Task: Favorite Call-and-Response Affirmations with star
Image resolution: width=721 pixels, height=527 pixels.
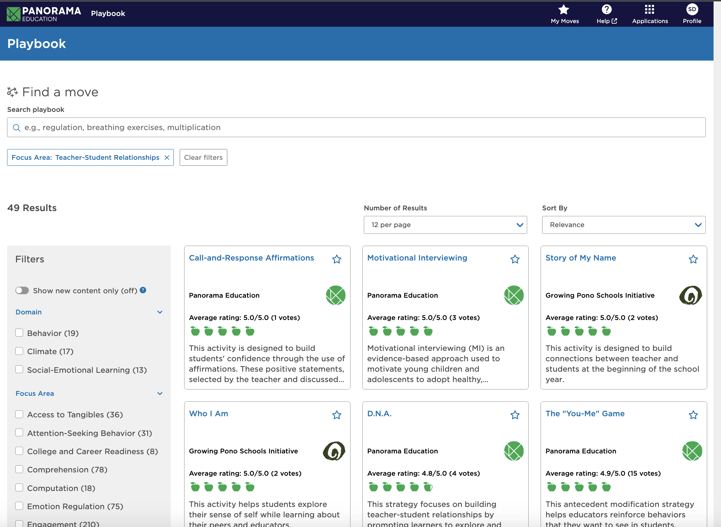Action: pos(337,259)
